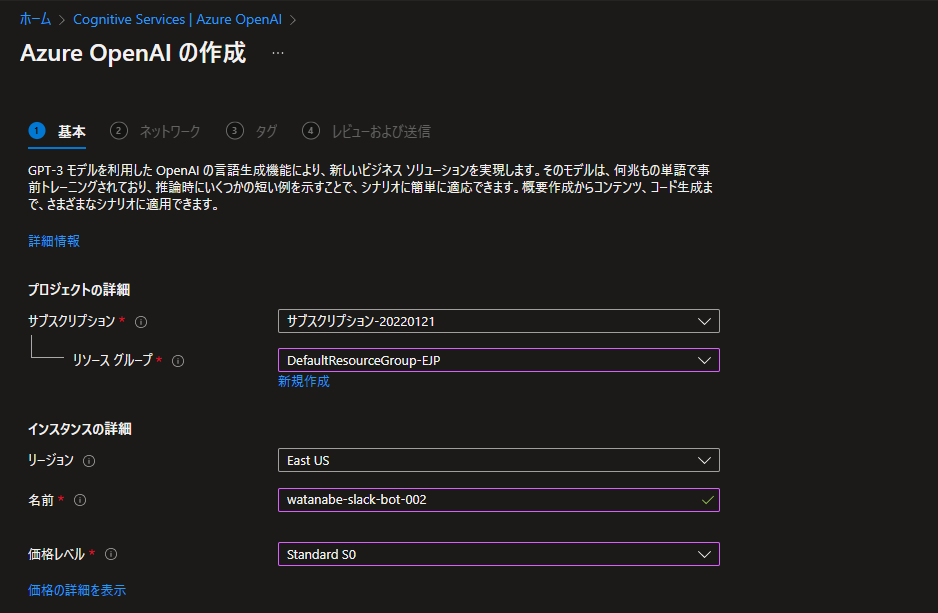Navigate back via the ホーム breadcrumb
This screenshot has height=613, width=938.
[x=33, y=18]
